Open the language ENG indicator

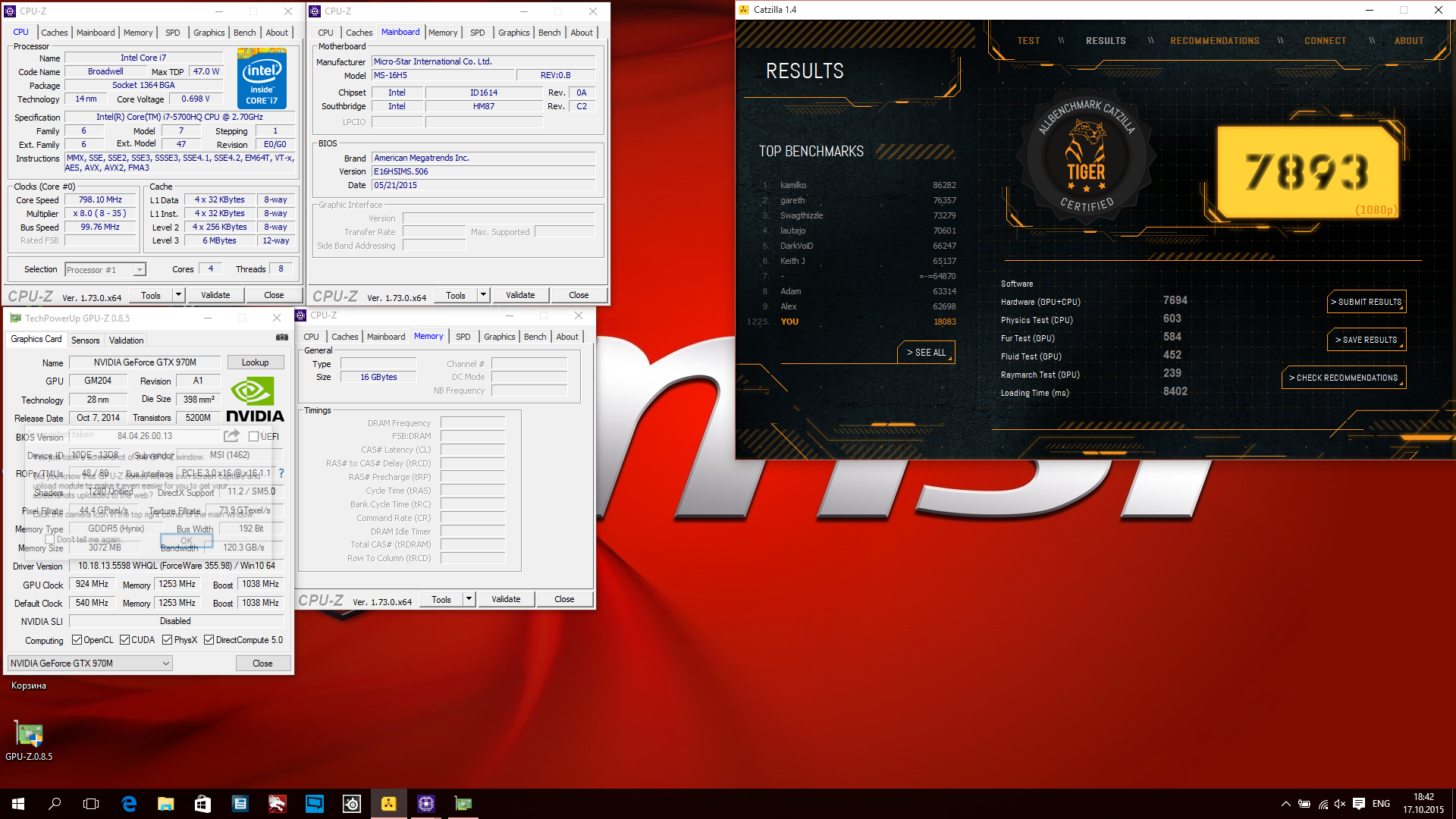1381,804
